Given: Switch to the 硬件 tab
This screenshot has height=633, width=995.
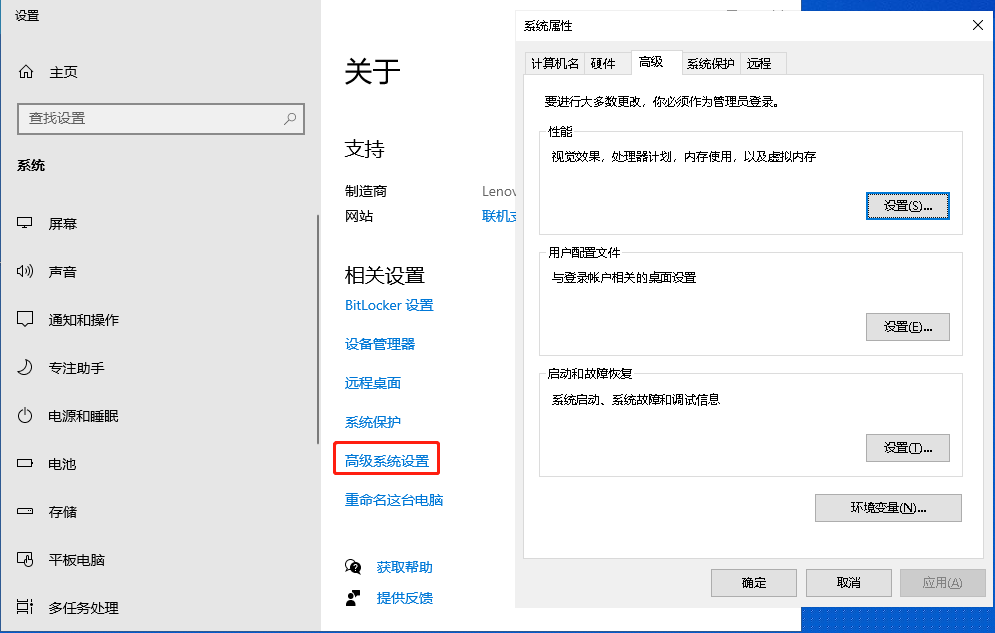Looking at the screenshot, I should pyautogui.click(x=607, y=63).
